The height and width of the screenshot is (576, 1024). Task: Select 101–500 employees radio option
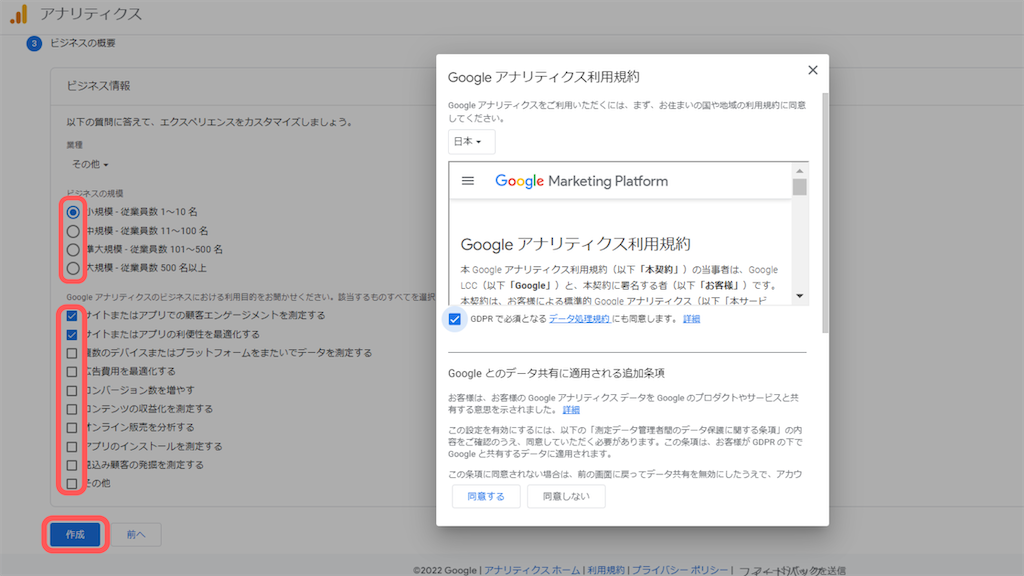click(73, 249)
